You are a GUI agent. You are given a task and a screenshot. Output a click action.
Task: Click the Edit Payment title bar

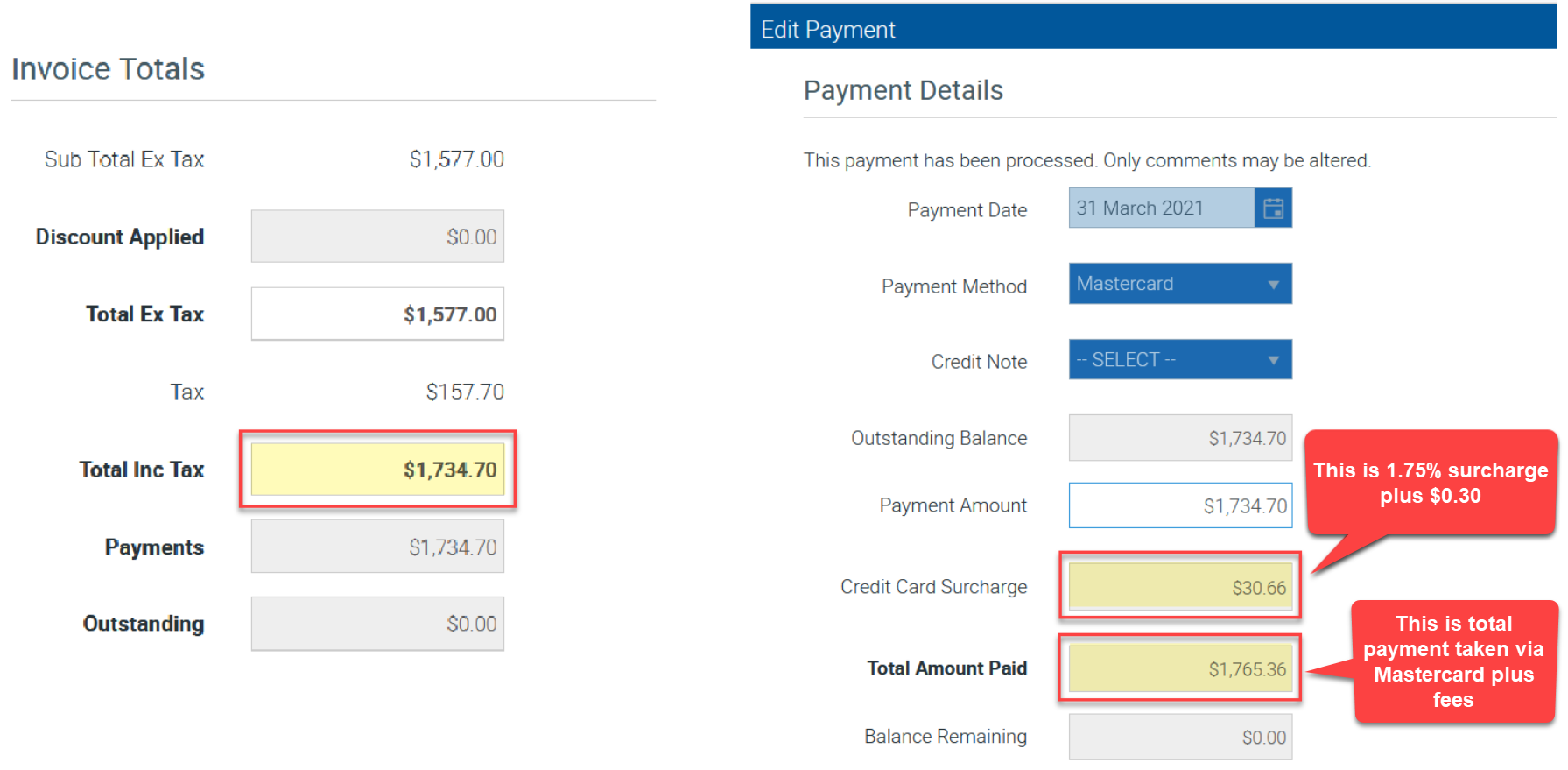click(x=1152, y=28)
